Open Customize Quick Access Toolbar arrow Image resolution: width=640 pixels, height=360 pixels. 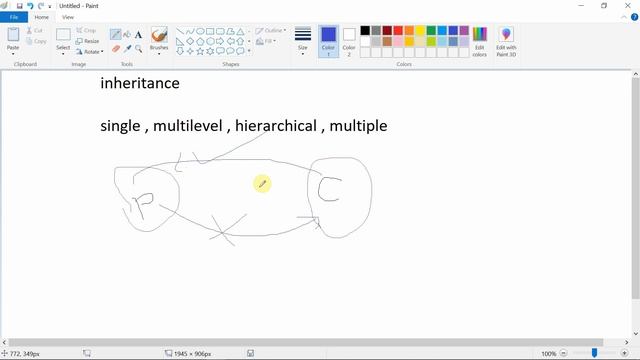[50, 7]
